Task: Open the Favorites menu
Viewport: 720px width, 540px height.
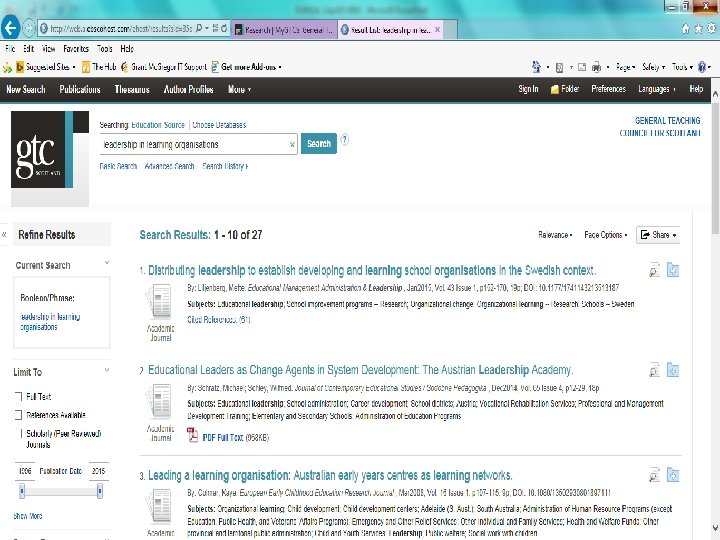Action: (76, 48)
